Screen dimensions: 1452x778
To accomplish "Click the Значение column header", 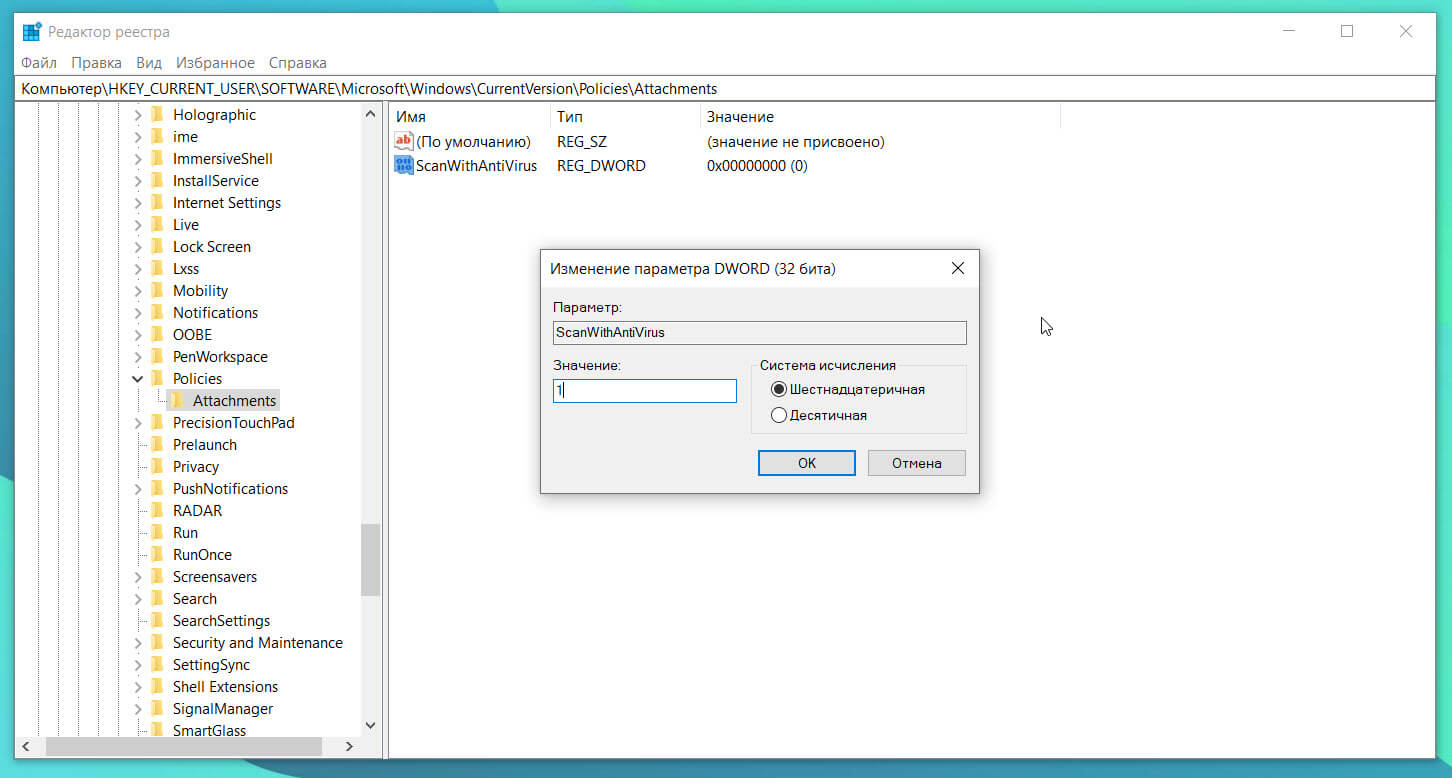I will point(880,117).
